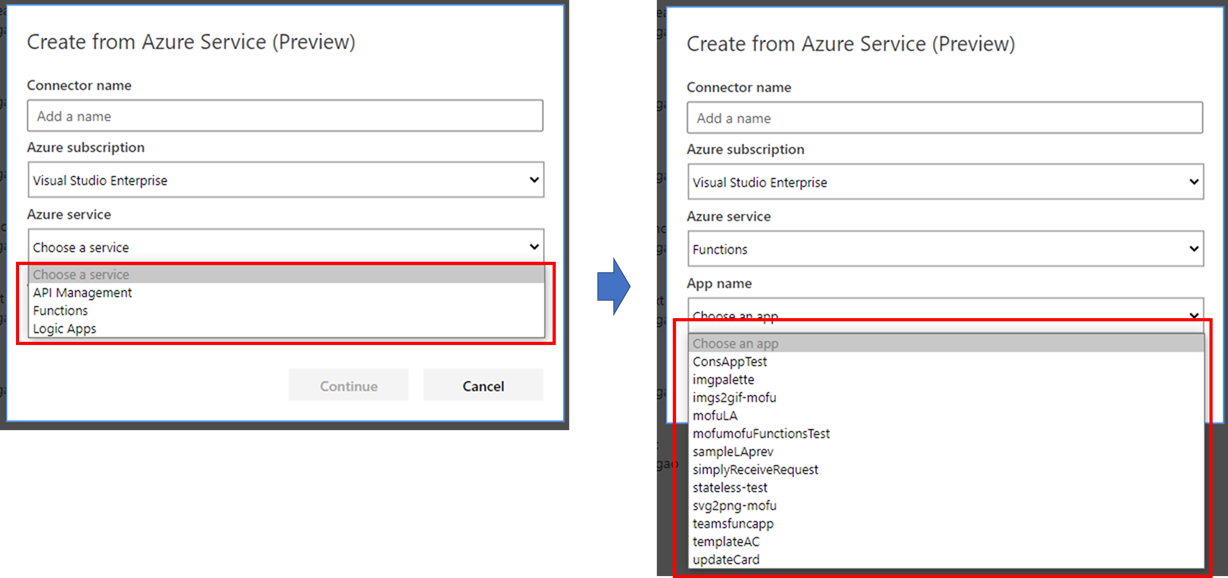Open the Azure service dropdown in left dialog
Image resolution: width=1228 pixels, height=578 pixels.
285,247
